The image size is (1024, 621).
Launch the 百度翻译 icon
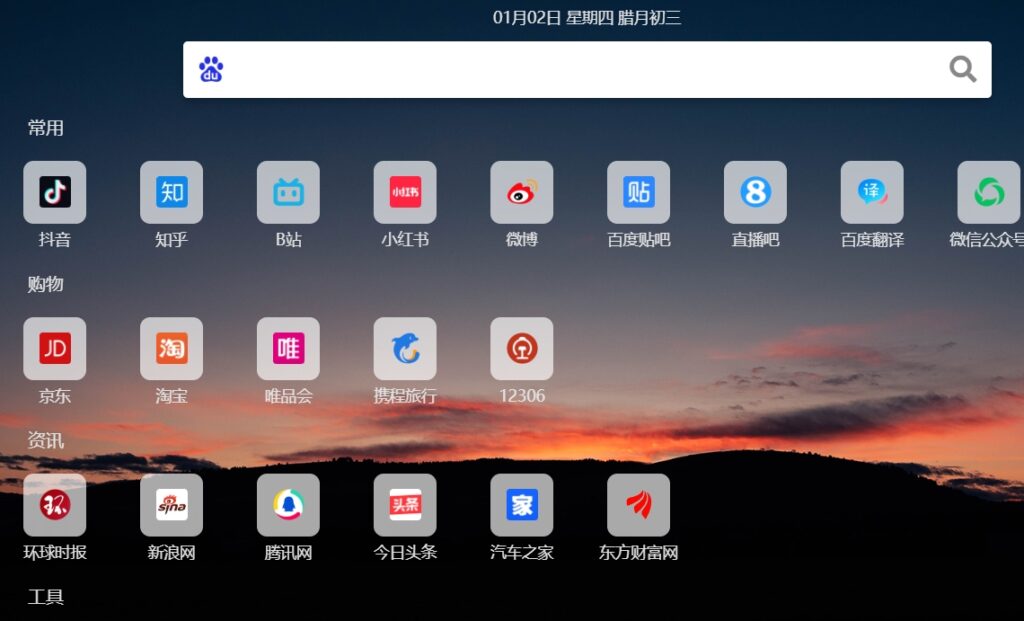pyautogui.click(x=872, y=192)
